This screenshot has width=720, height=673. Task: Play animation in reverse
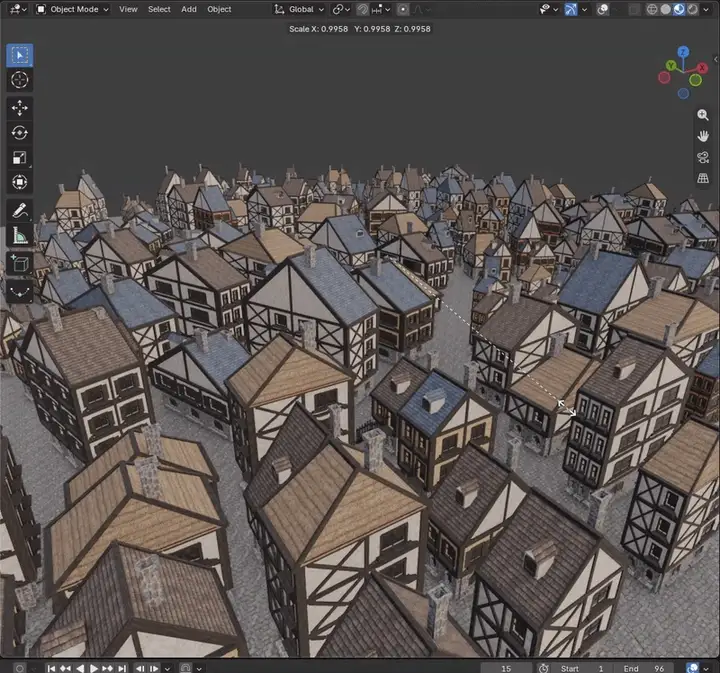[x=80, y=668]
